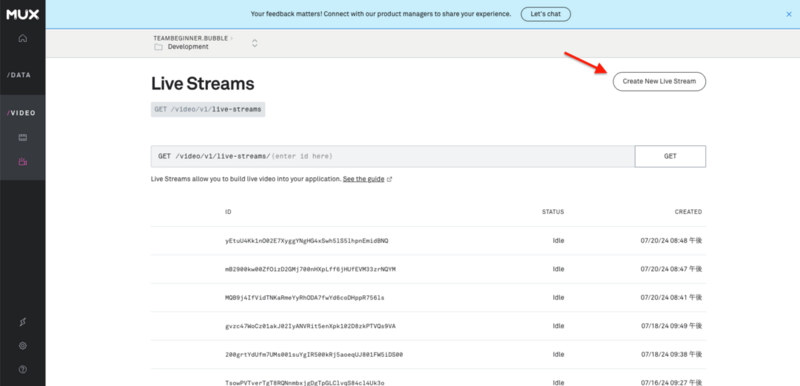Open the Help question mark icon
Viewport: 800px width, 386px height.
22,369
